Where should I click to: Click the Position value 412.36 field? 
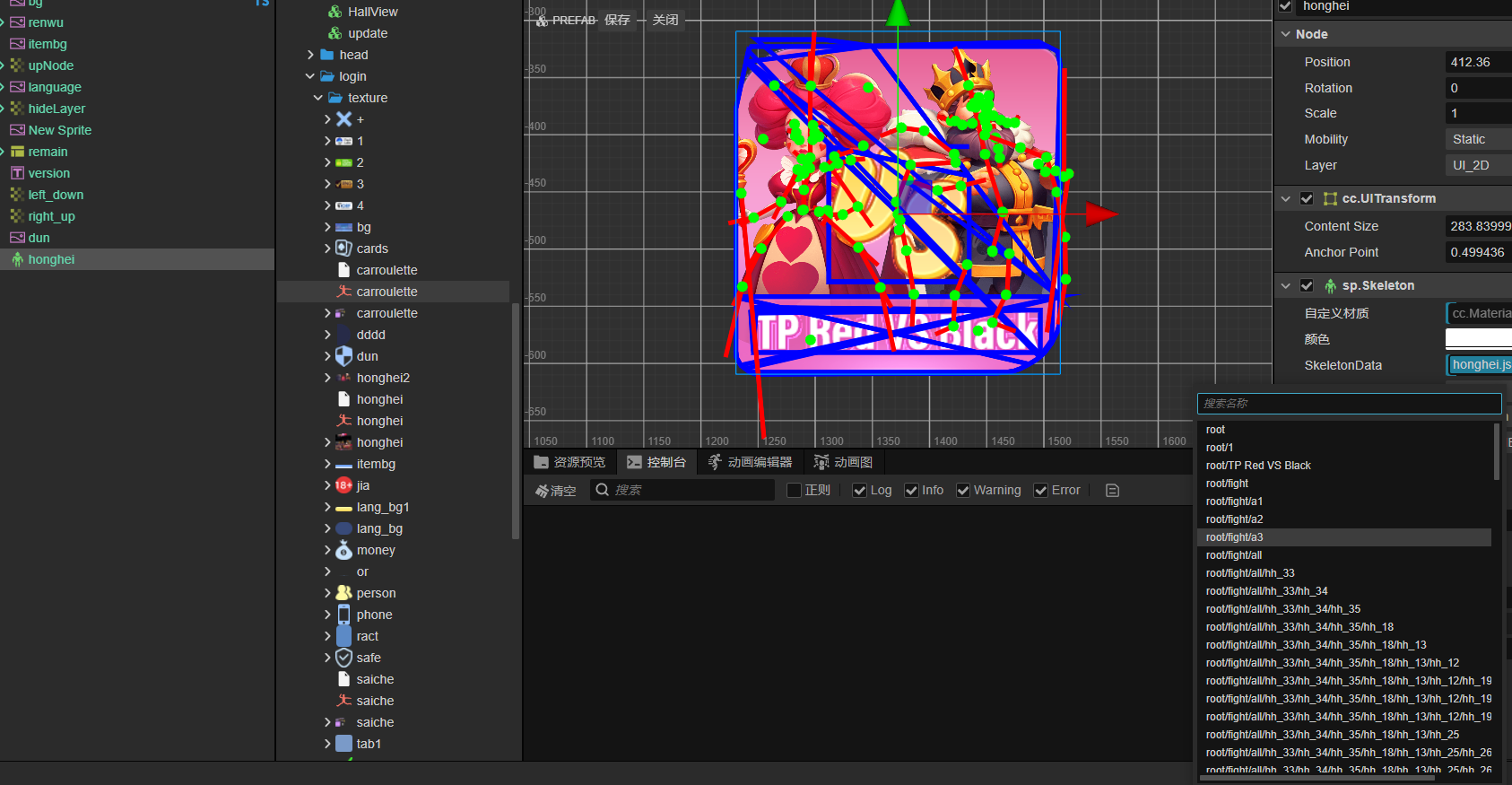[x=1479, y=62]
